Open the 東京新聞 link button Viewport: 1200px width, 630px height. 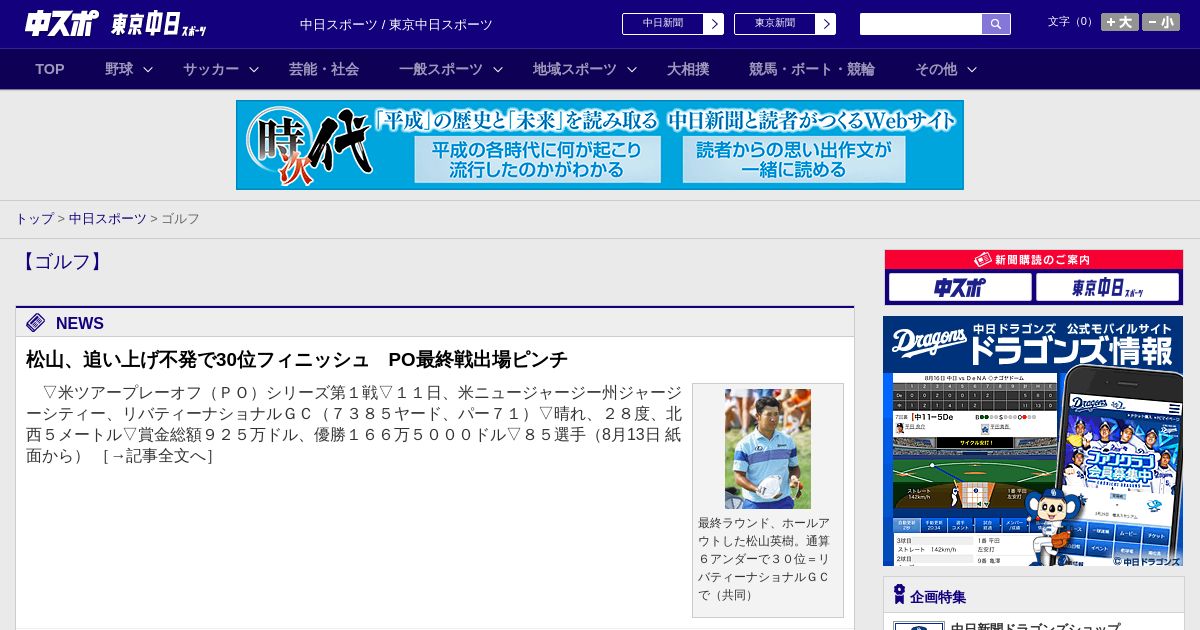775,24
